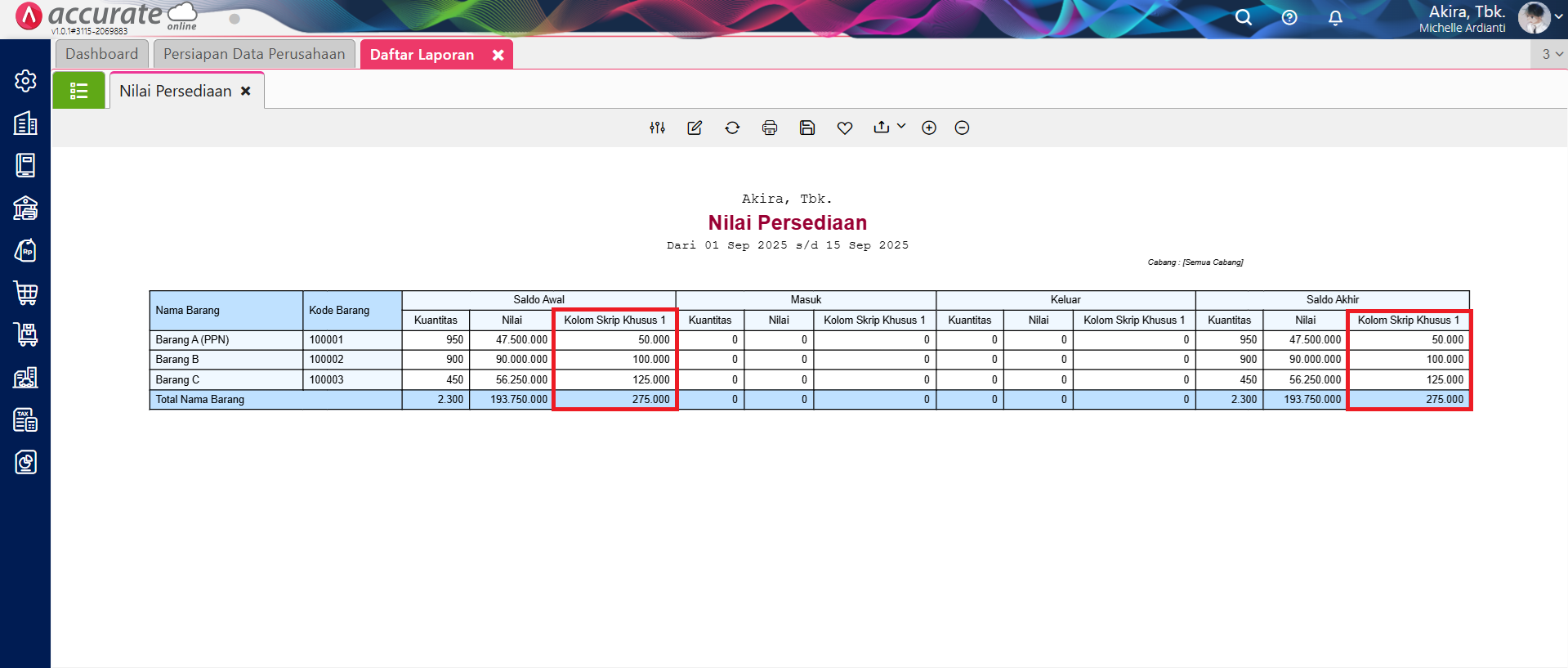Print the report using printer icon
Viewport: 1568px width, 668px height.
click(770, 128)
